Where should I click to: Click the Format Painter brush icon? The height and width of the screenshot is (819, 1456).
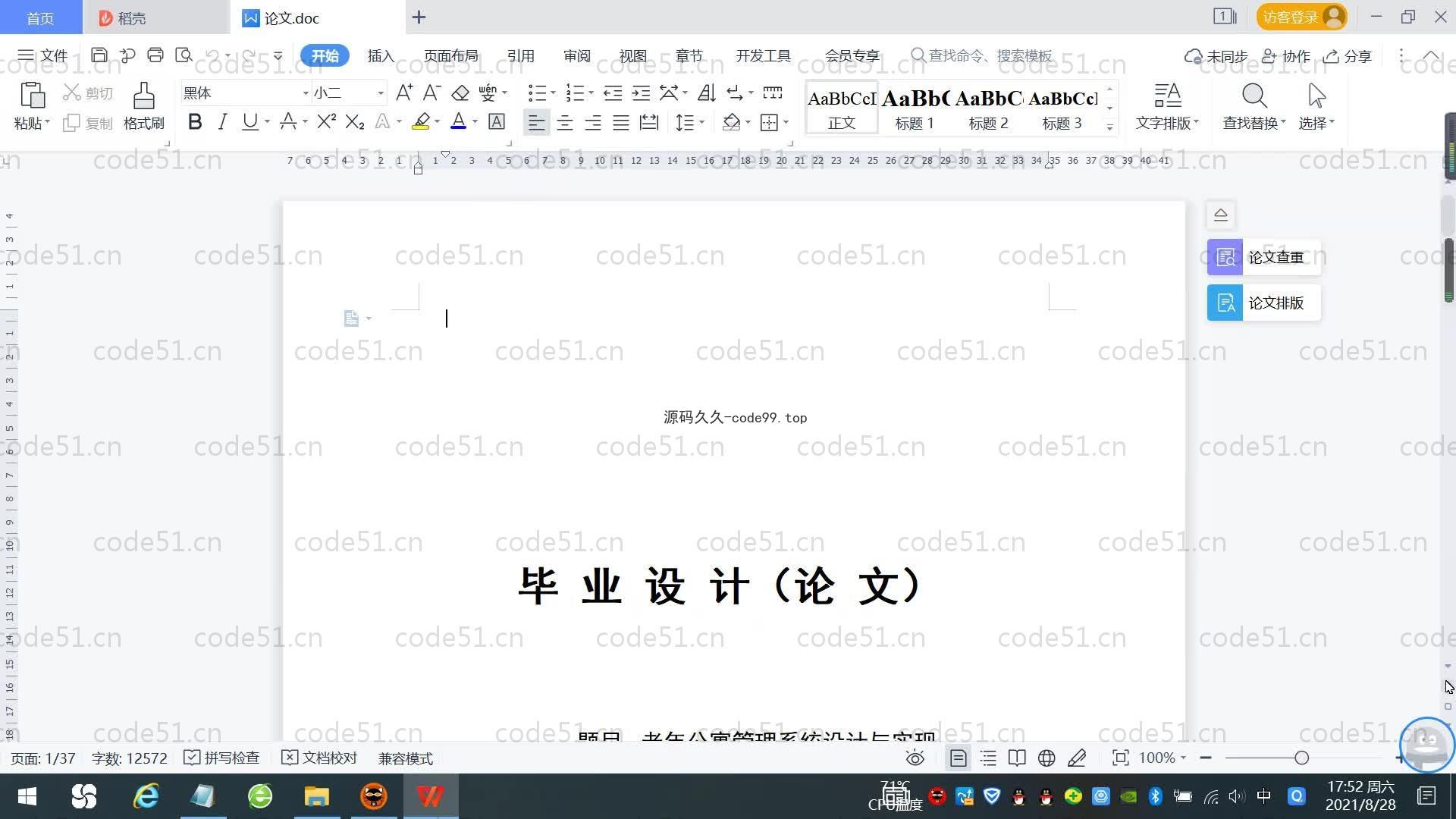143,96
